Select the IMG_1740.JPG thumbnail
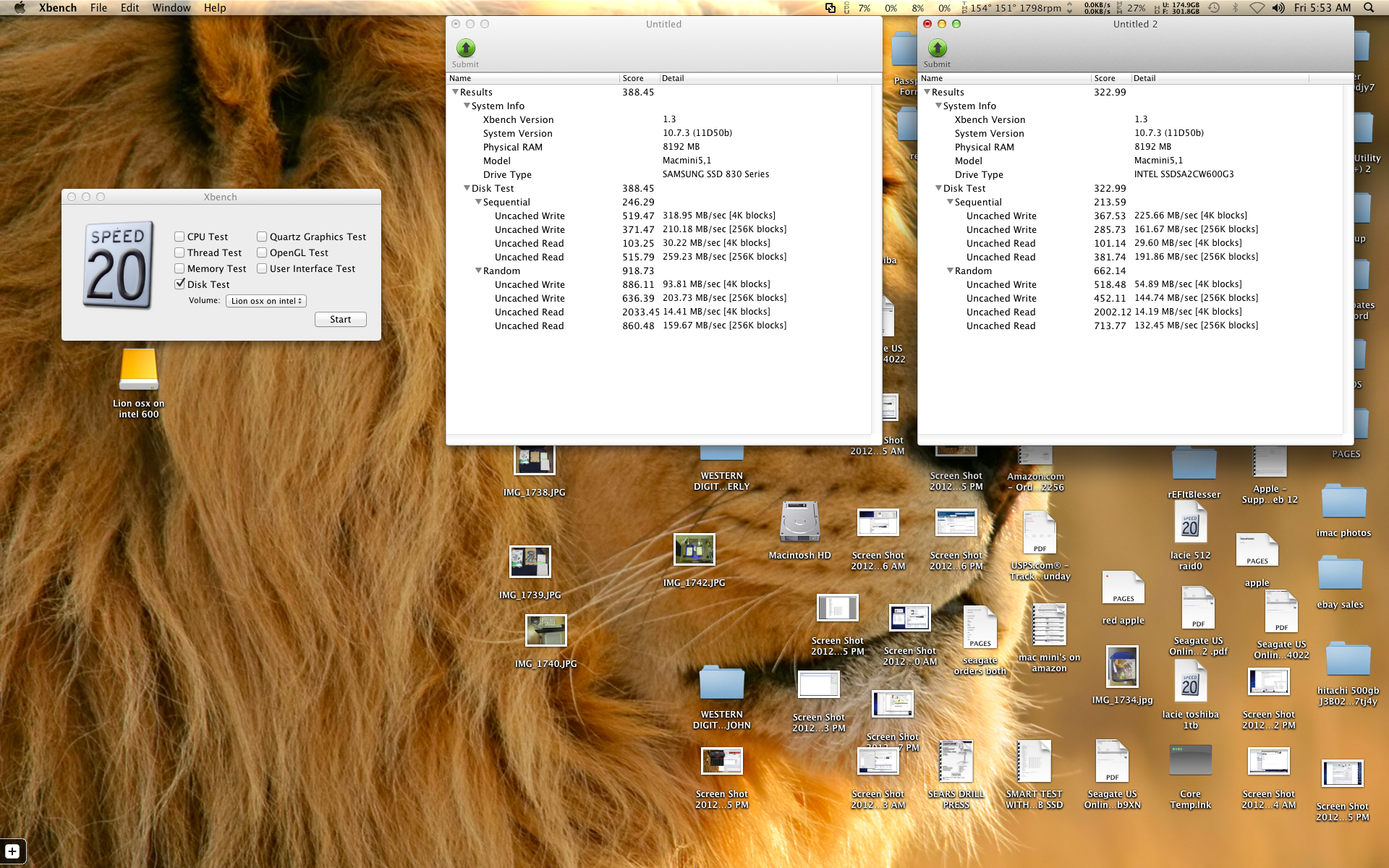The width and height of the screenshot is (1389, 868). tap(546, 631)
